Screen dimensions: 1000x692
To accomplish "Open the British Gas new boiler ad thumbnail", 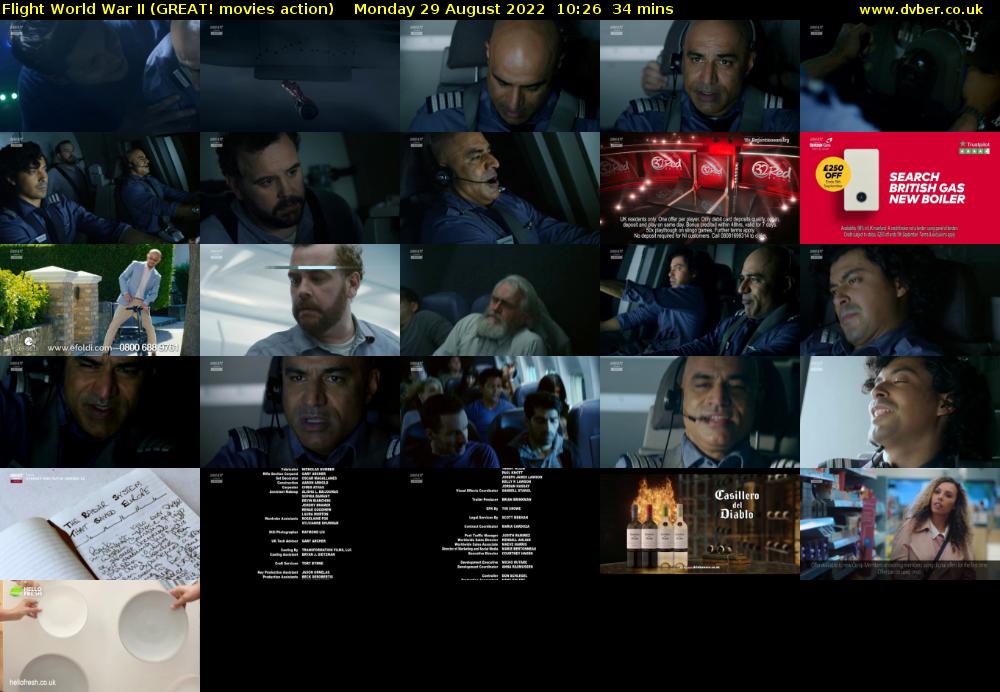I will click(900, 188).
